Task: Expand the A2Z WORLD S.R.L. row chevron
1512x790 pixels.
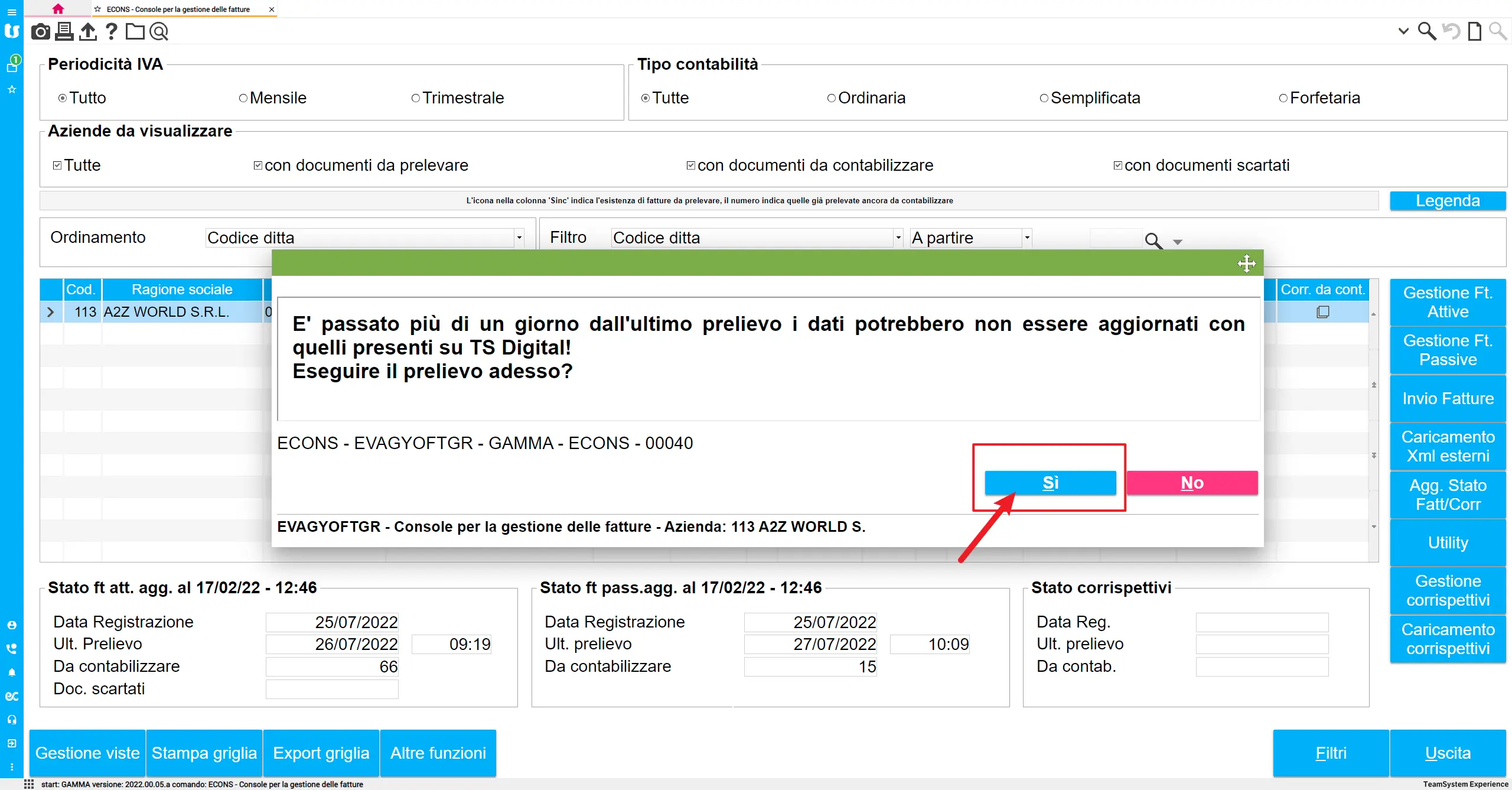Action: click(51, 312)
